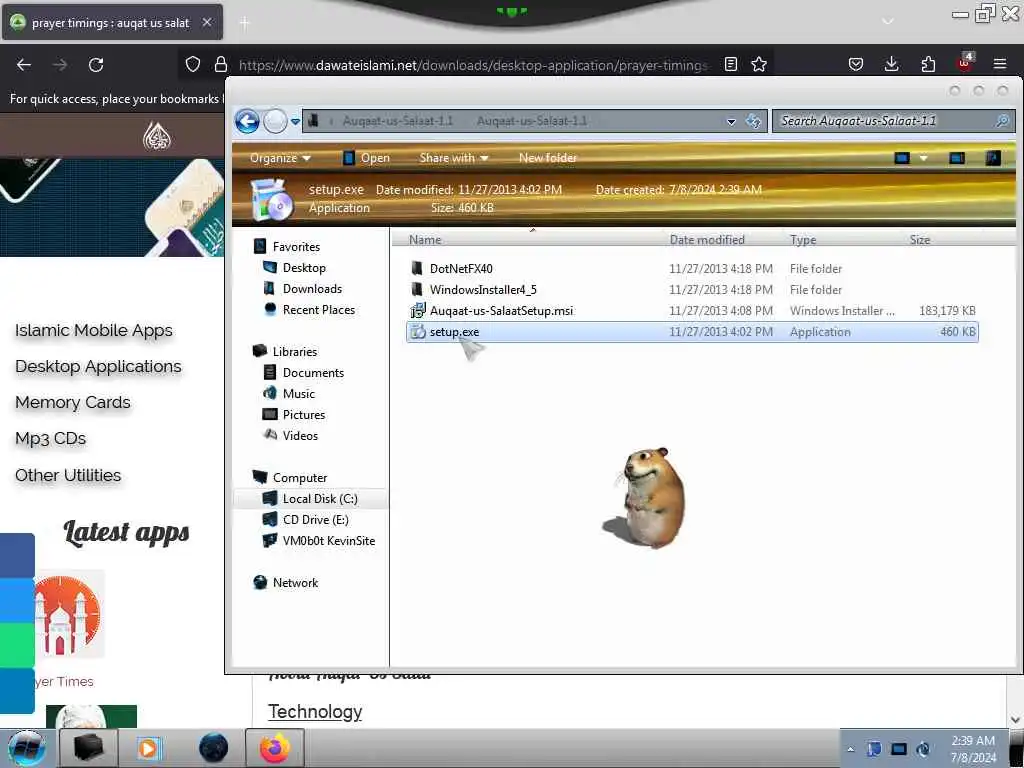1024x768 pixels.
Task: Bookmark this page with star icon
Action: [x=759, y=64]
